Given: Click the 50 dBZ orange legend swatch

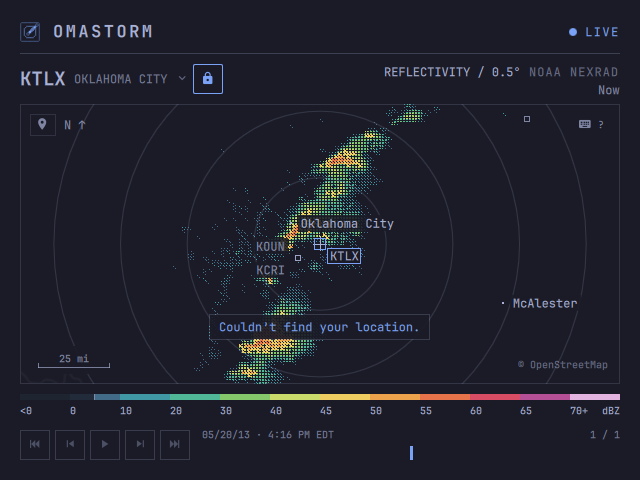Looking at the screenshot, I should 395,397.
